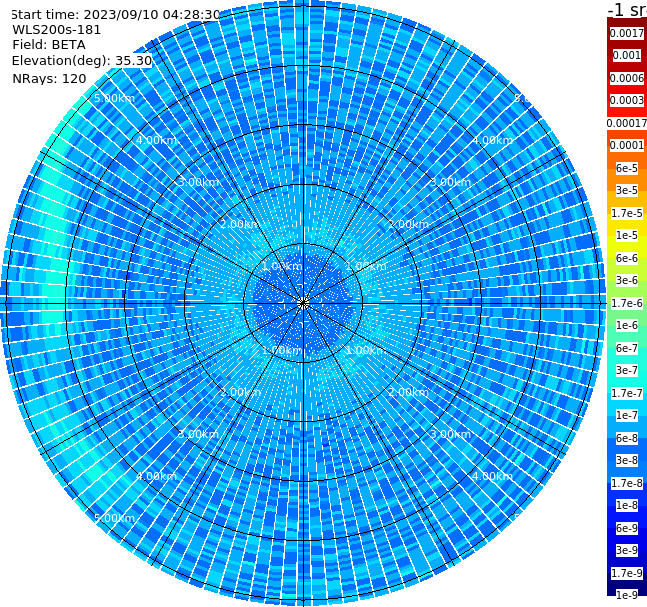Click the 1e-7 colorbar label
The height and width of the screenshot is (607, 647).
point(627,415)
